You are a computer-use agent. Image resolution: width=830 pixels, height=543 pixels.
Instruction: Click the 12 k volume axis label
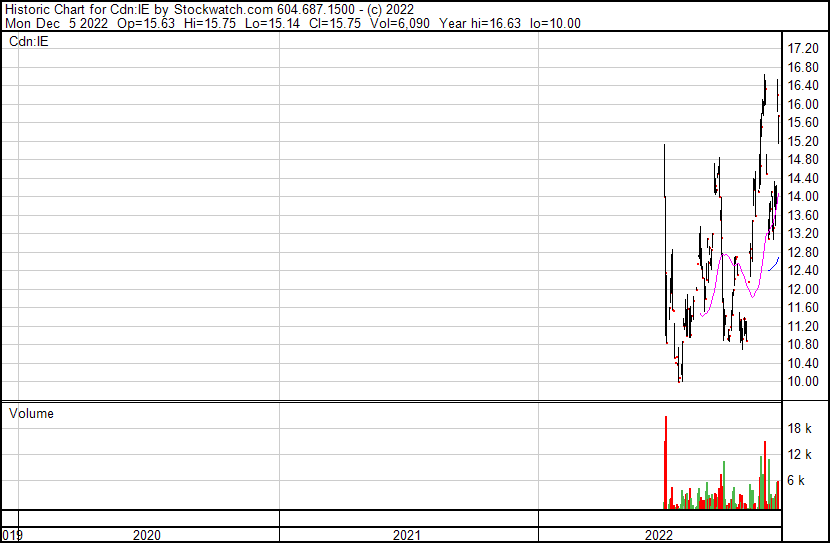[x=800, y=454]
